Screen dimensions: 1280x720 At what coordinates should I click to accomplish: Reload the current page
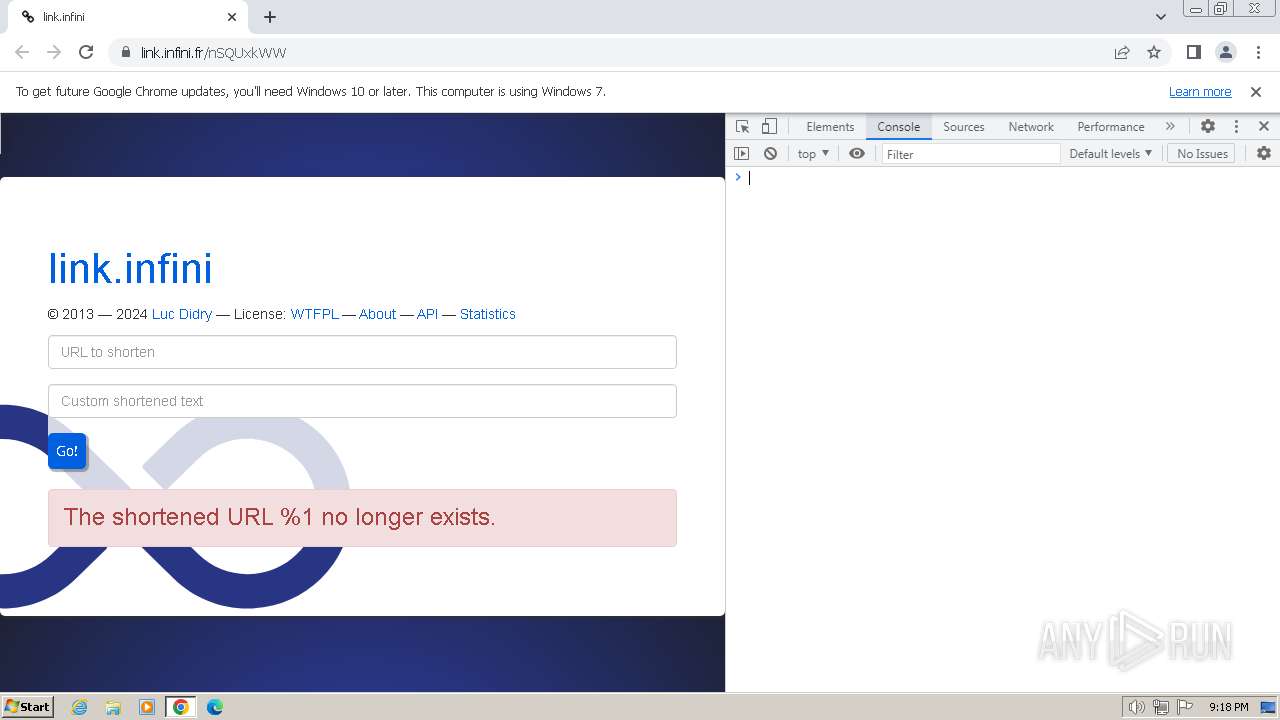[86, 52]
